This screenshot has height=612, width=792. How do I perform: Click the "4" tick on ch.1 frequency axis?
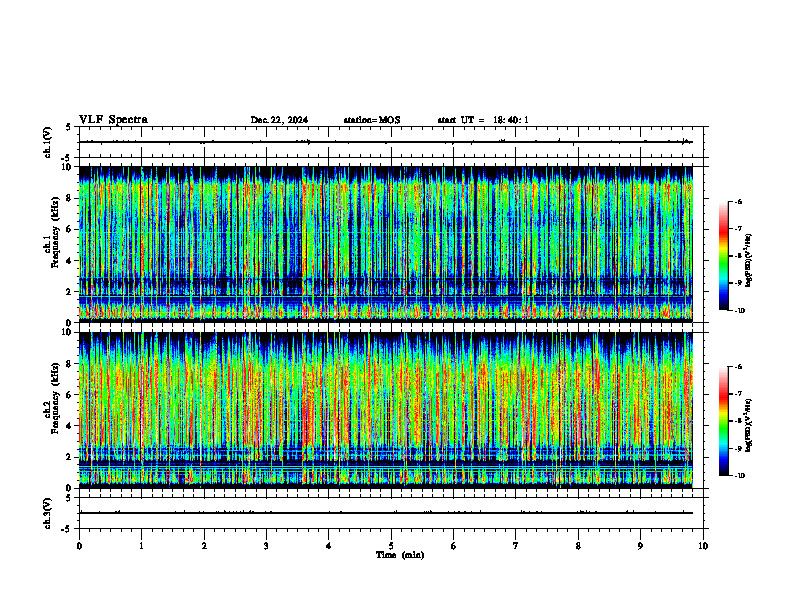point(69,261)
